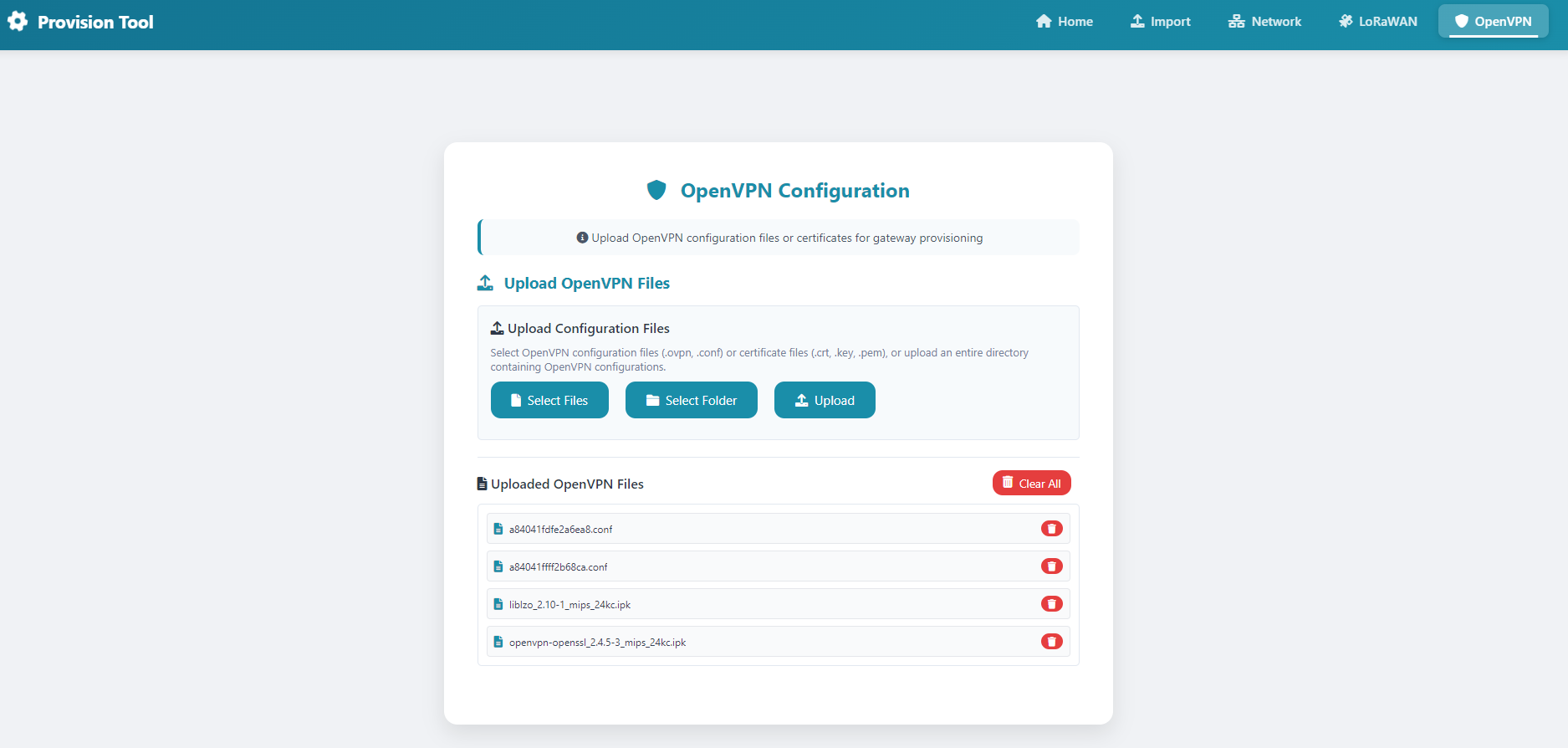
Task: Click the Provision Tool title text
Action: click(x=95, y=23)
